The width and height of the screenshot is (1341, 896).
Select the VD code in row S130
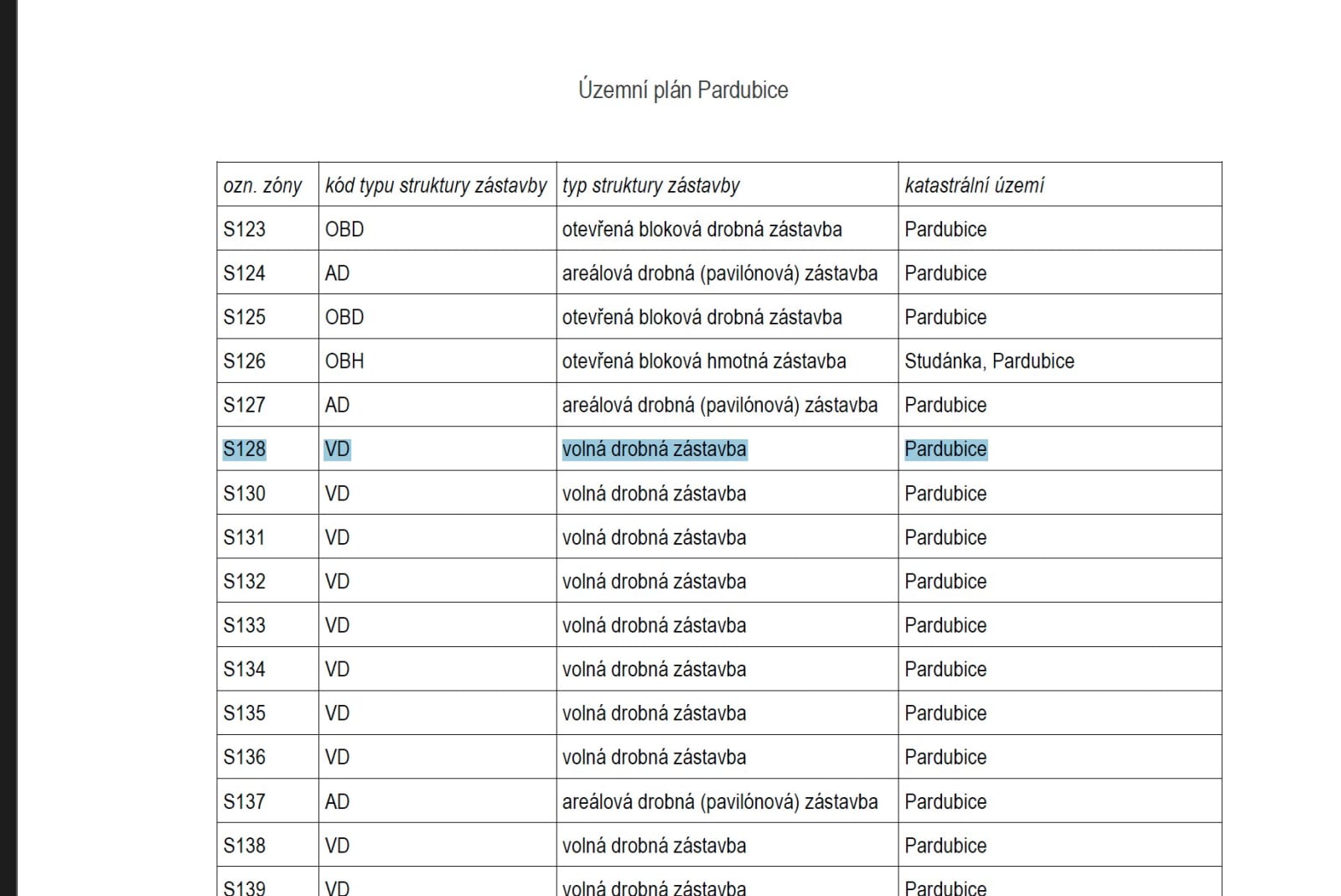coord(337,494)
